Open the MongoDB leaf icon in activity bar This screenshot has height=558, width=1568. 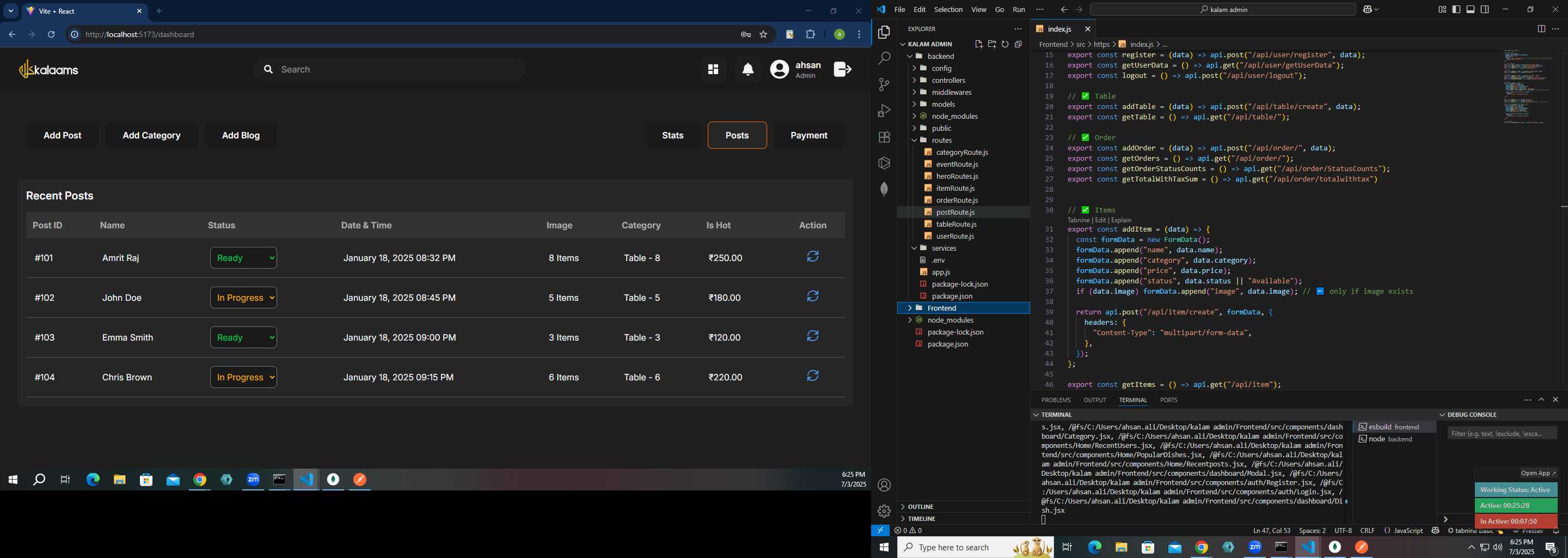coord(884,189)
